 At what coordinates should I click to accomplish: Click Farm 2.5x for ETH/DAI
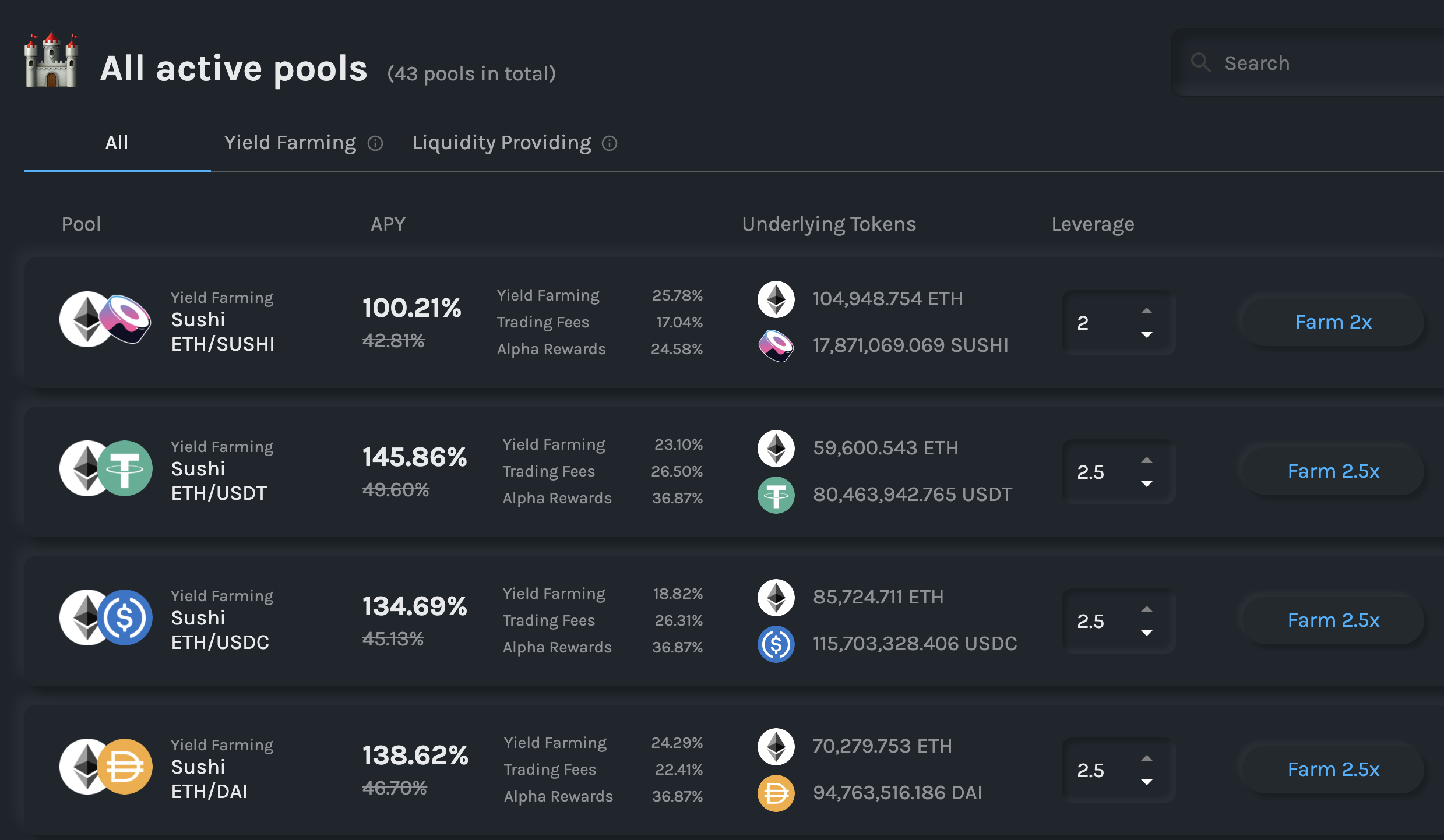[x=1333, y=770]
